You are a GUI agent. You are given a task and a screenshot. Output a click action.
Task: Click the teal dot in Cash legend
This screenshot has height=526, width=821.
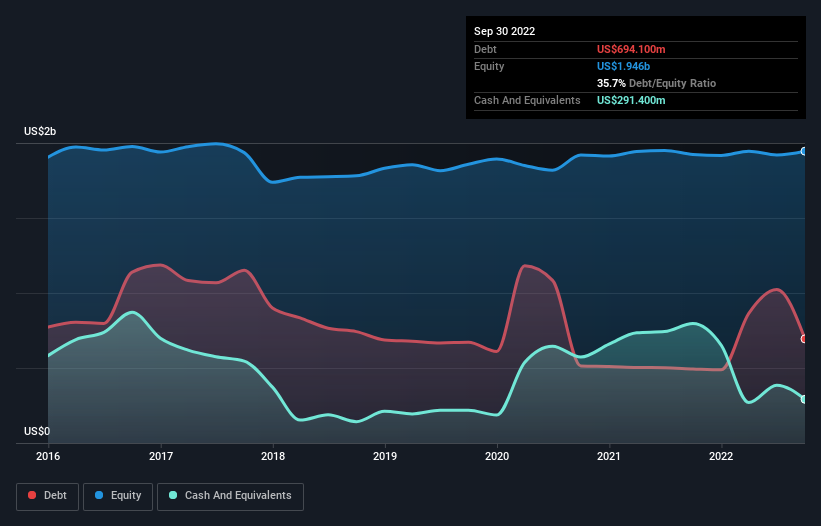tap(173, 495)
